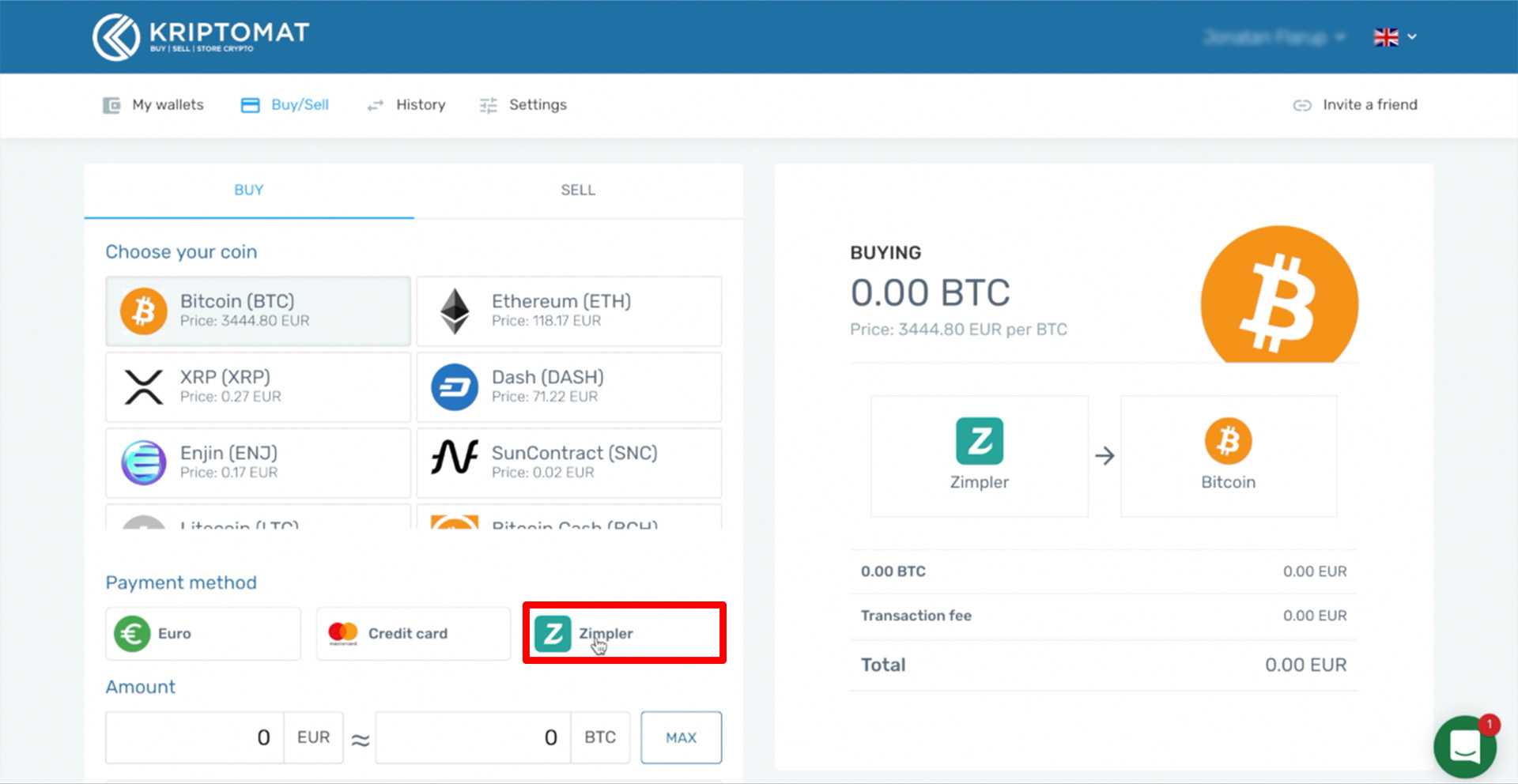Click the small Bitcoin icon in summary panel
This screenshot has height=784, width=1518.
click(1229, 441)
